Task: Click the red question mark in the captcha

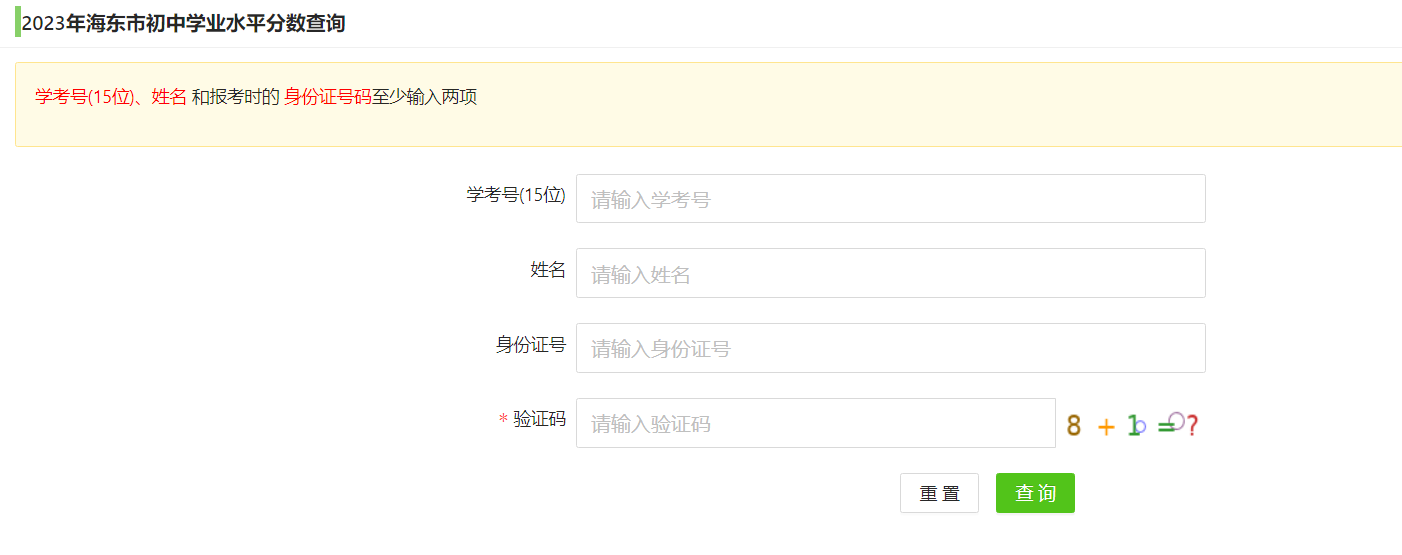Action: click(1191, 426)
